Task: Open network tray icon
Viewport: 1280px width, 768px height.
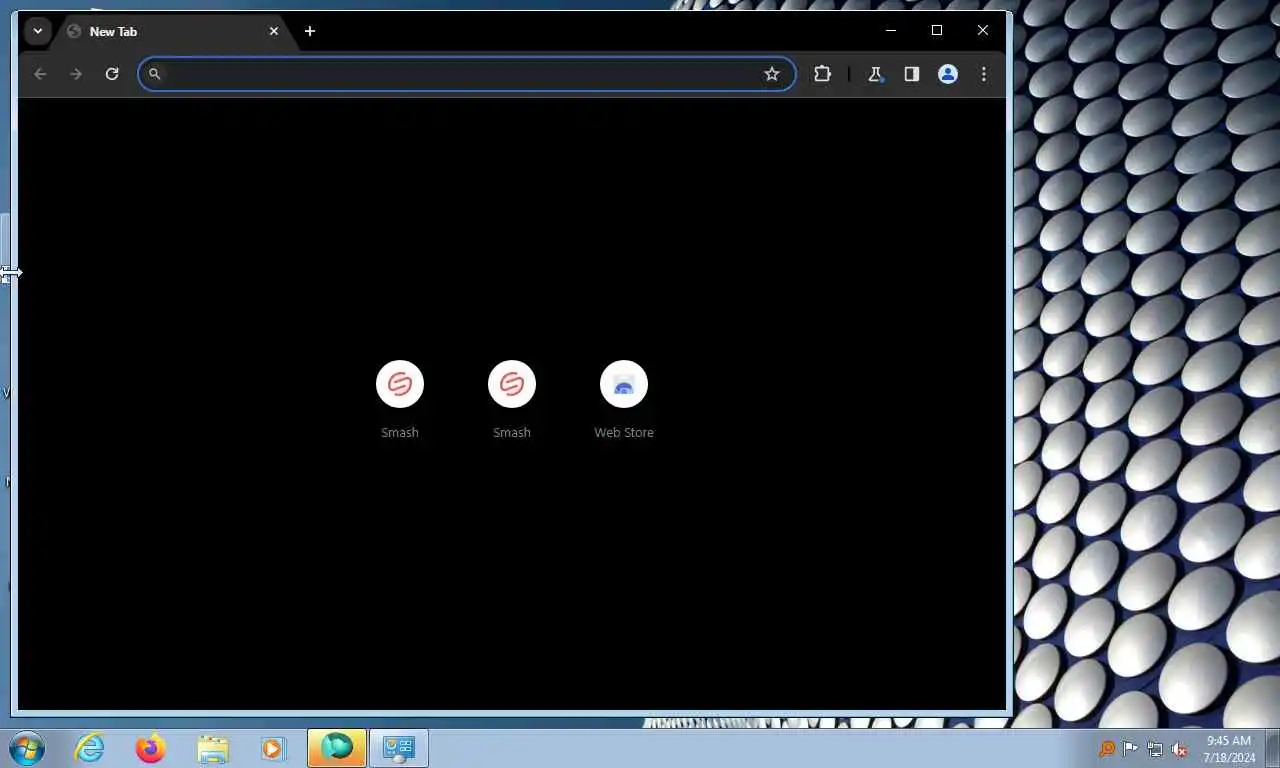Action: (1155, 749)
